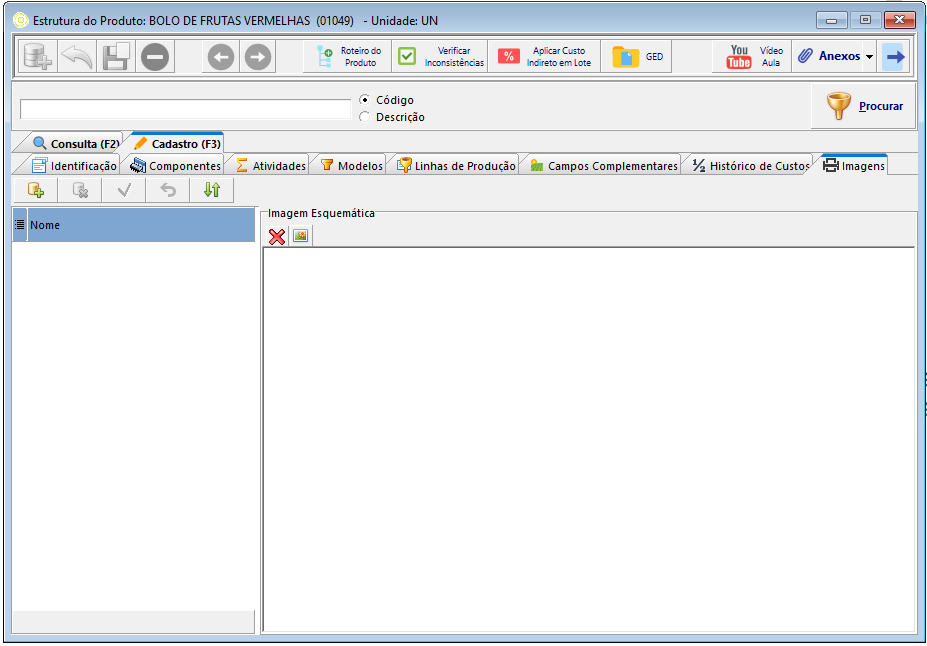
Task: Click the undo arrow toolbar icon
Action: coord(77,57)
